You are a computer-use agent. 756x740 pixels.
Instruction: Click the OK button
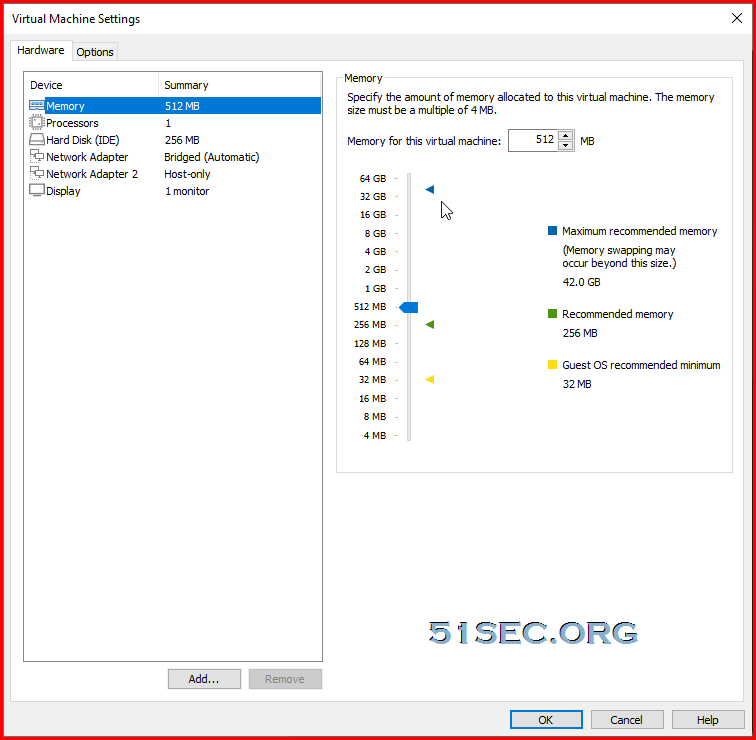point(546,720)
